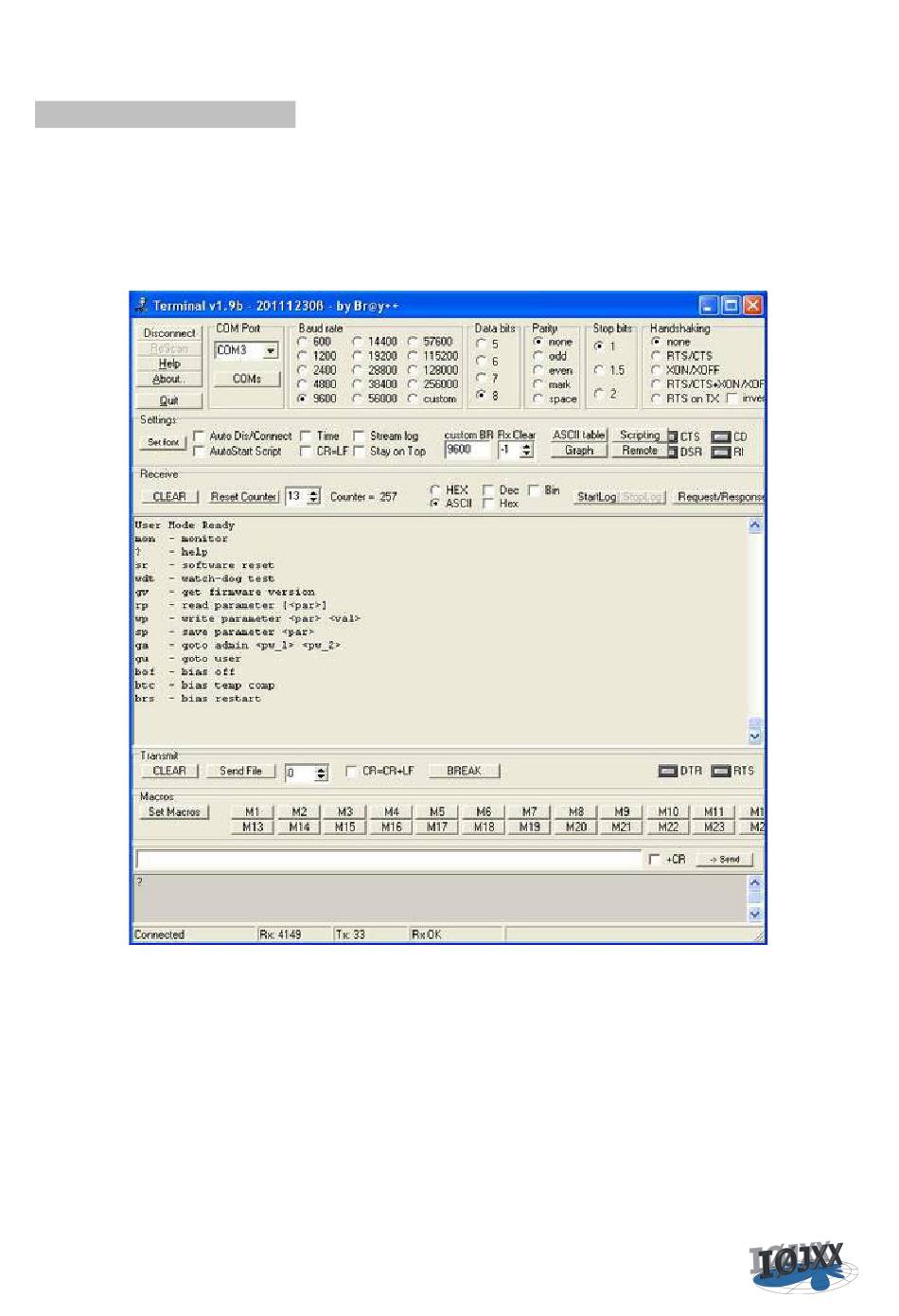The width and height of the screenshot is (899, 1316).
Task: Open the ASCII table
Action: [579, 436]
